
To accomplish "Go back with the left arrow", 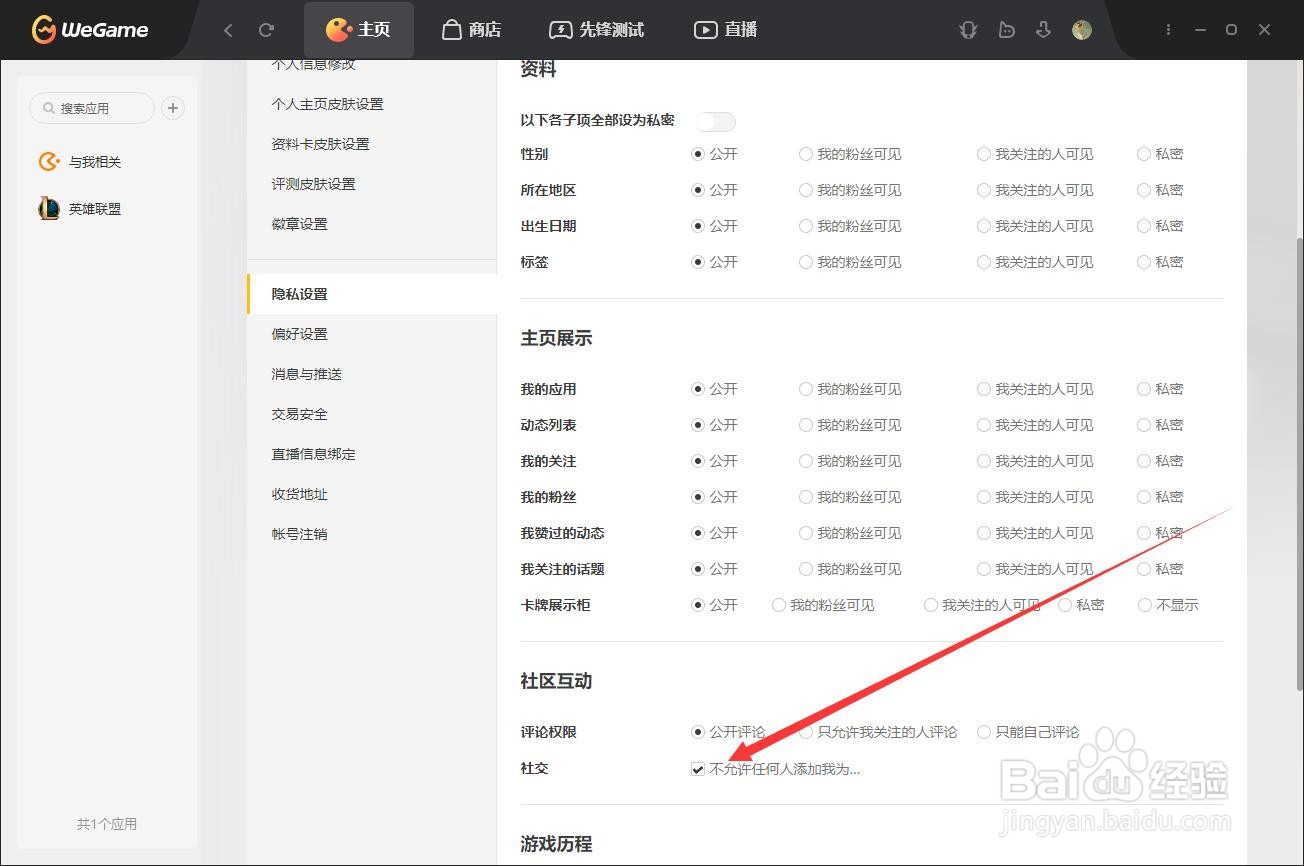I will click(228, 30).
